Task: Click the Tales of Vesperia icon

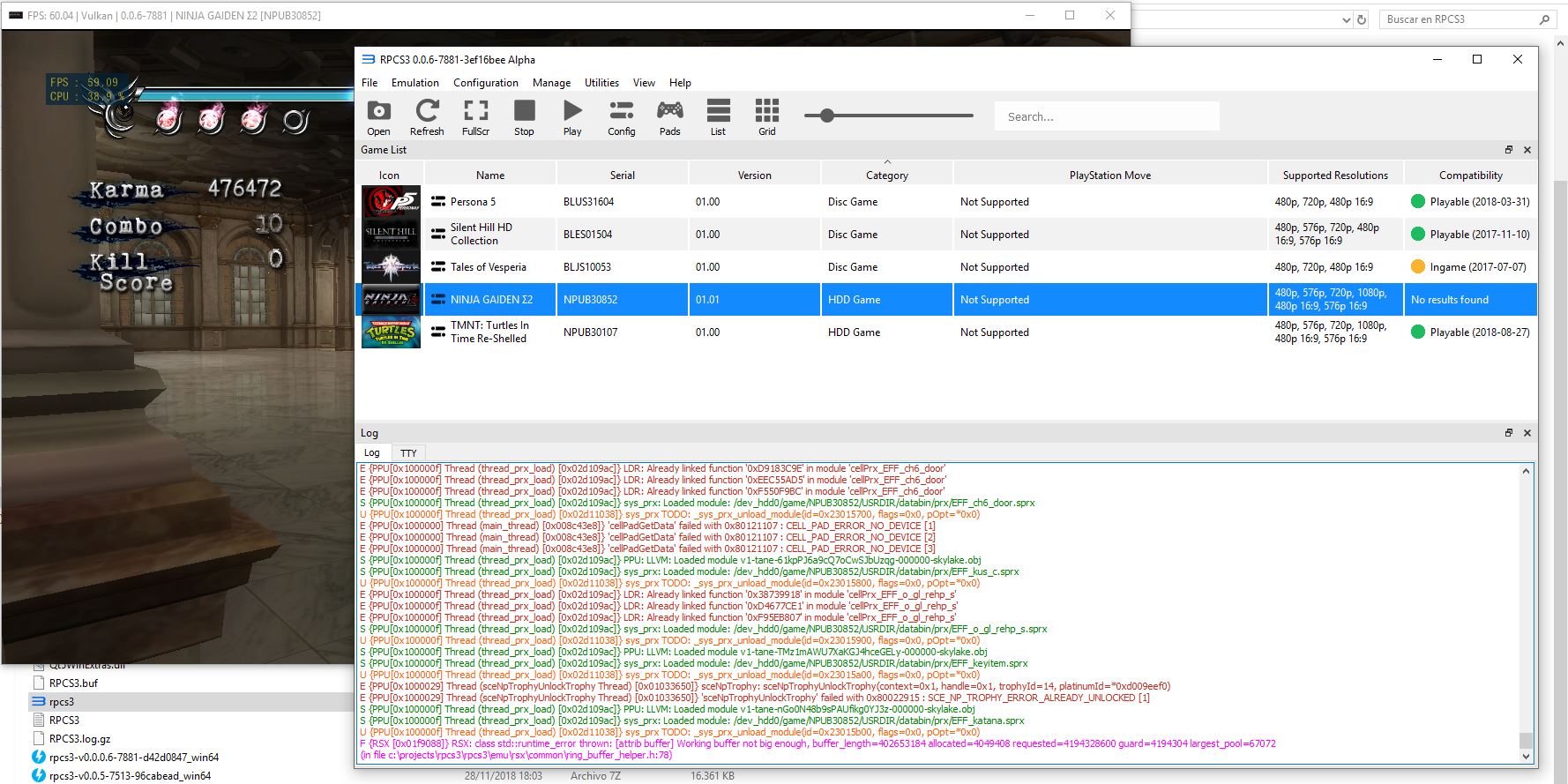Action: [x=391, y=267]
